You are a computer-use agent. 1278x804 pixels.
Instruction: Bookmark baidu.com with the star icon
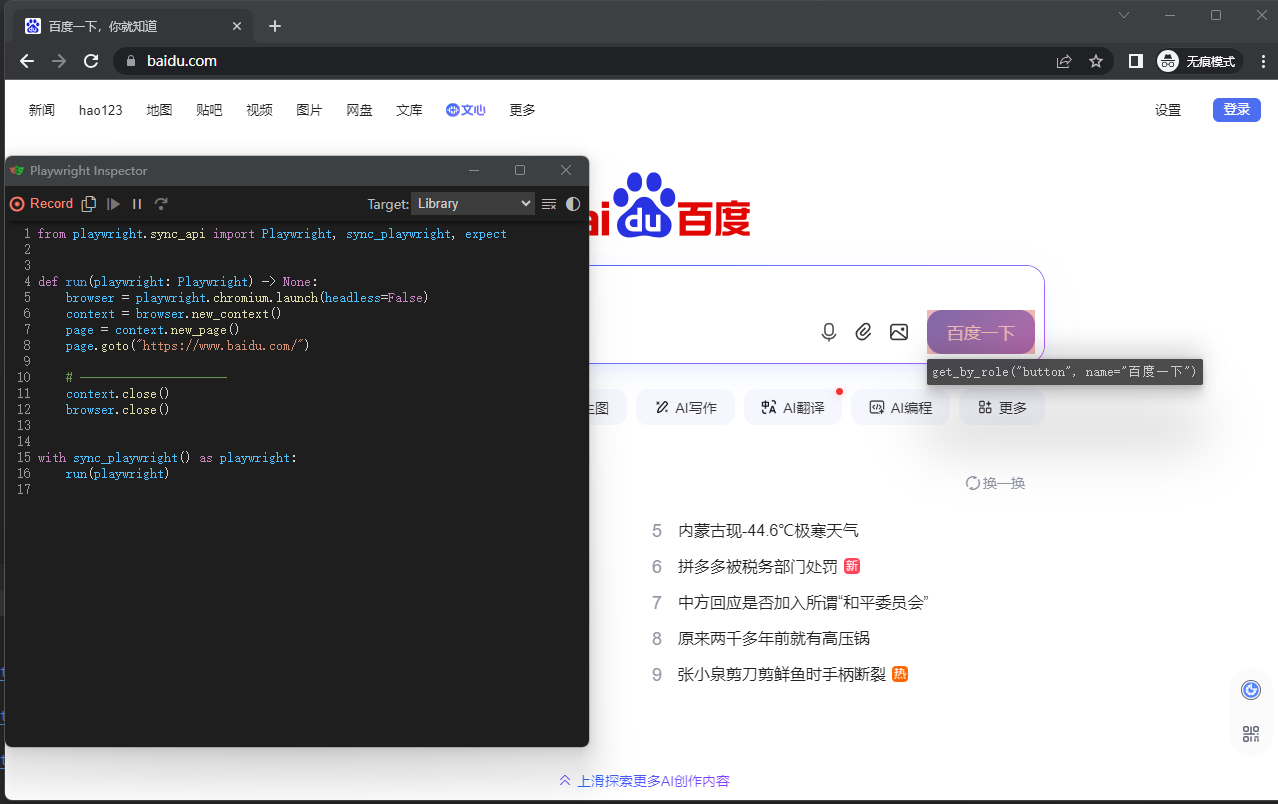(1096, 61)
